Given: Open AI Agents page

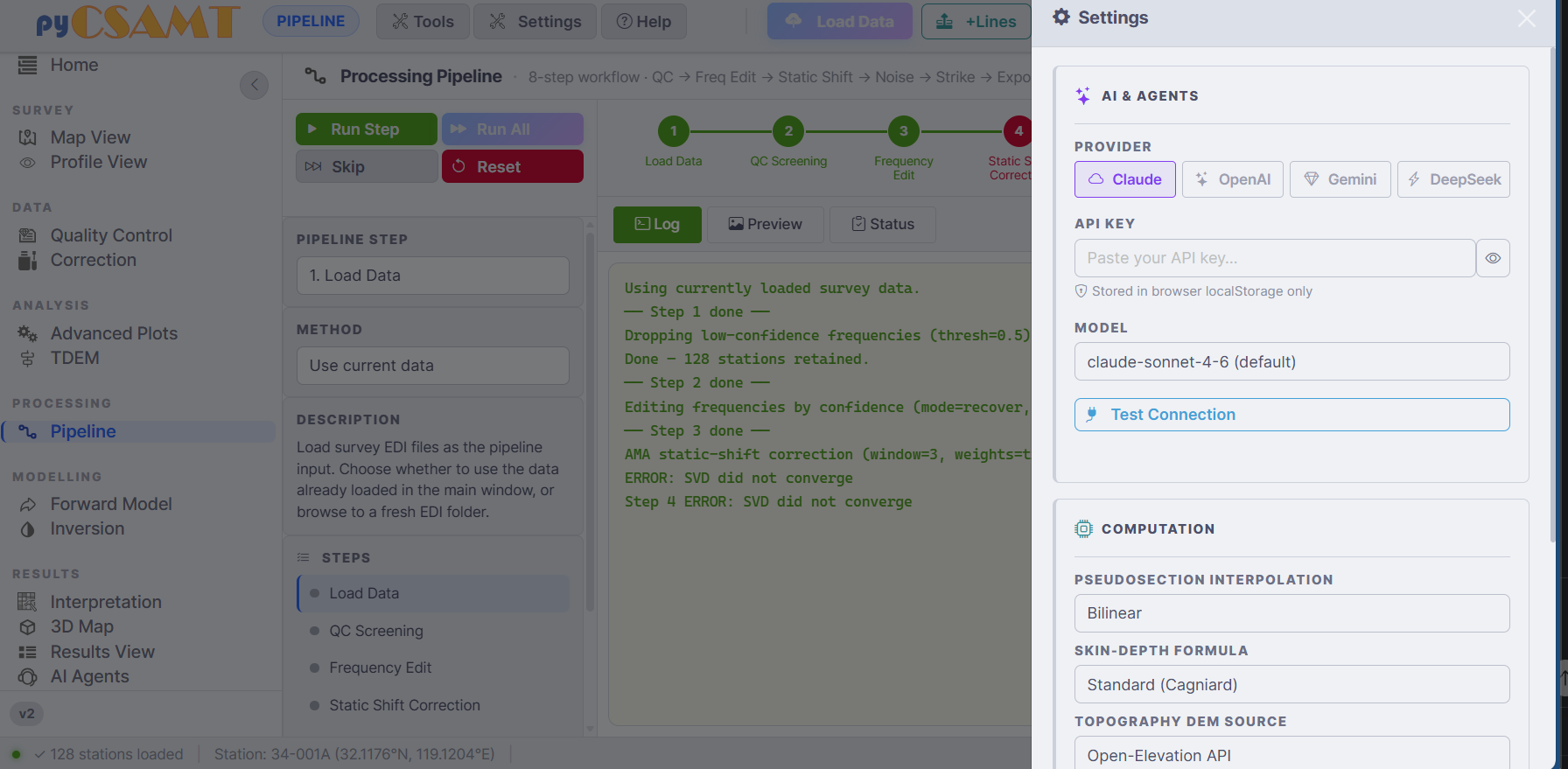Looking at the screenshot, I should point(89,676).
